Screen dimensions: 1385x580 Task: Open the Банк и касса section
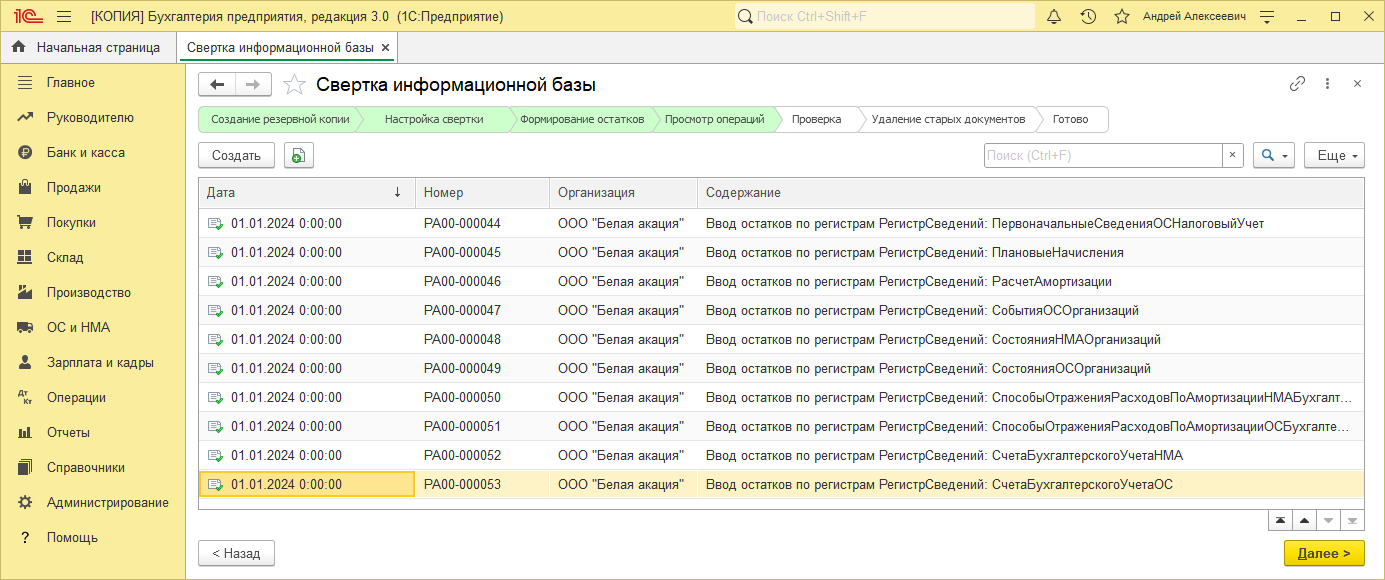[86, 152]
